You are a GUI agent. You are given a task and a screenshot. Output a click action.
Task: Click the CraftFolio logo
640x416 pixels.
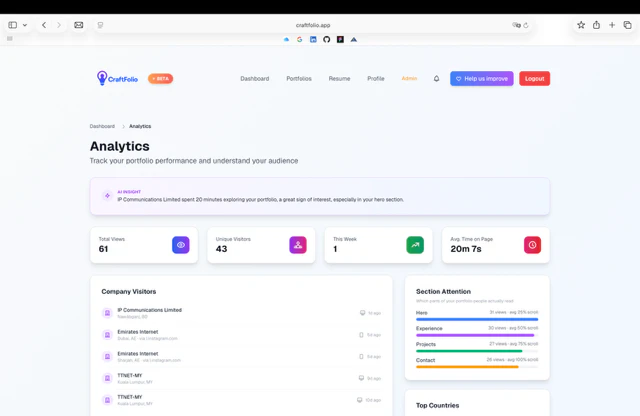tap(117, 78)
